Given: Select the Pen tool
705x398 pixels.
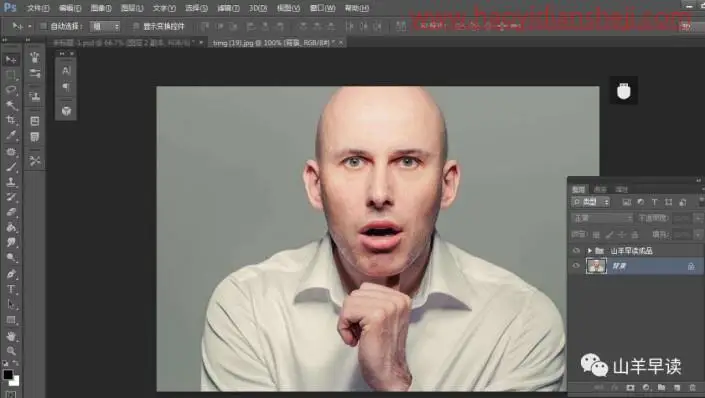Looking at the screenshot, I should pos(11,274).
